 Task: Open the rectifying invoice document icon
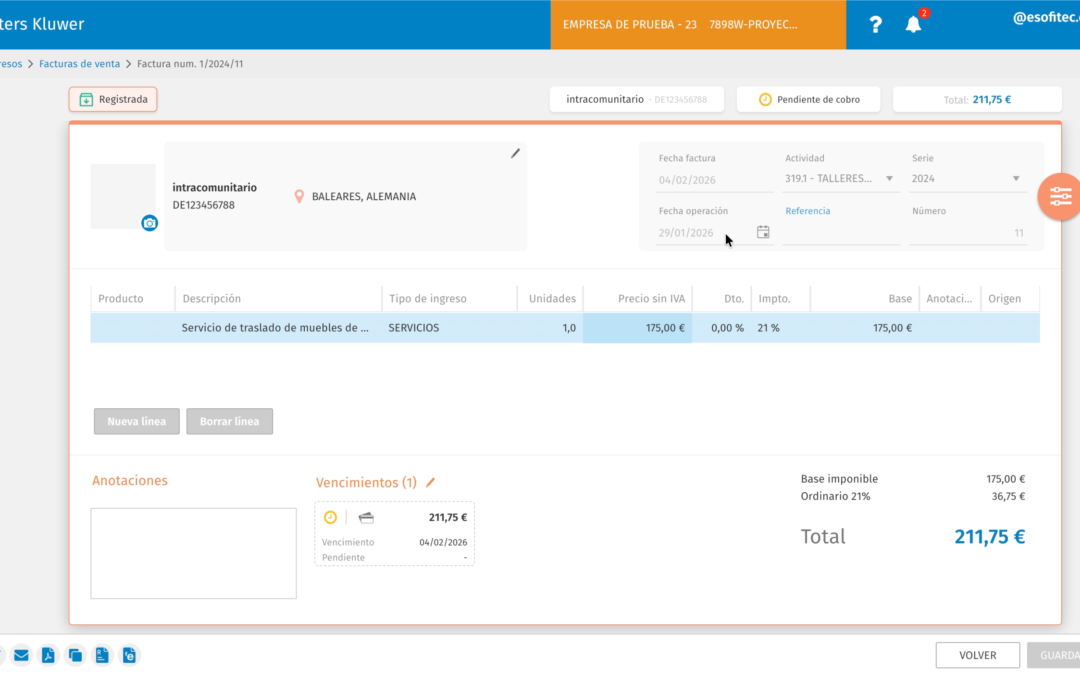click(x=102, y=655)
